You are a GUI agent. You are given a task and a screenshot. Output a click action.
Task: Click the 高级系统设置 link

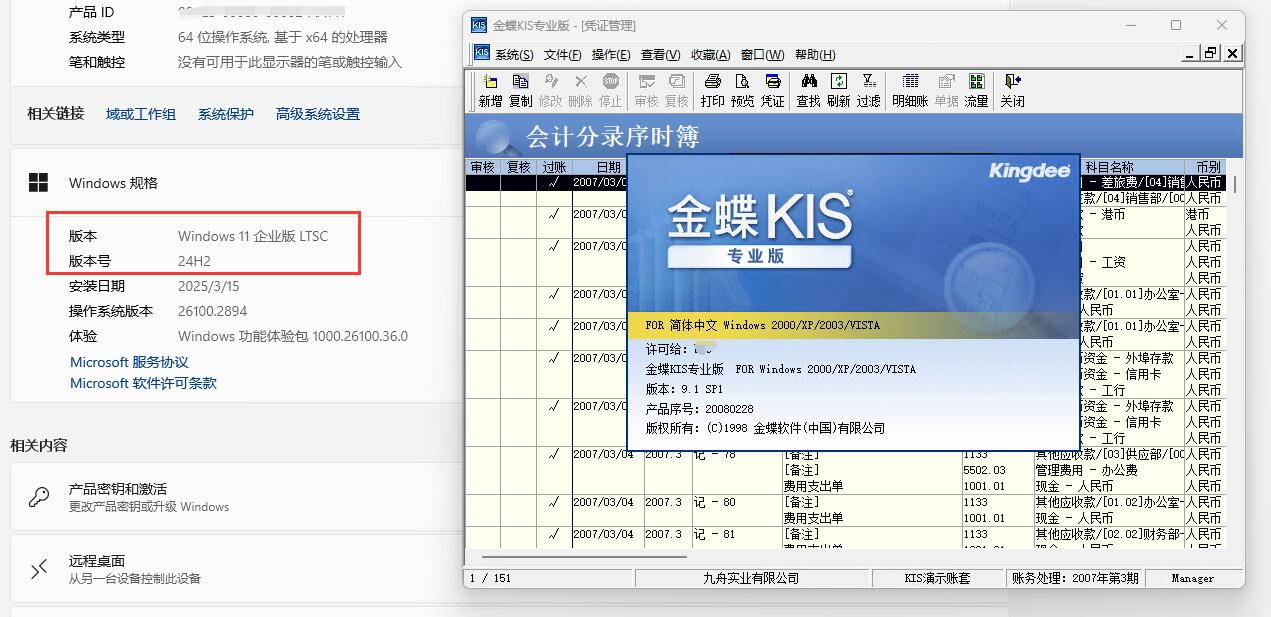[x=317, y=114]
